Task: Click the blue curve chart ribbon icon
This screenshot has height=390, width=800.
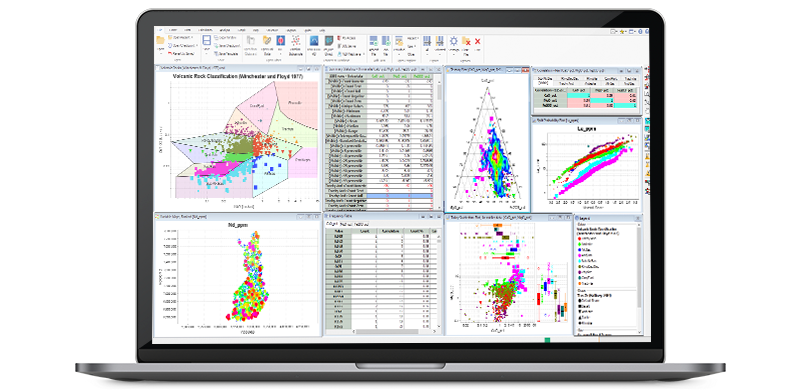Action: tap(314, 40)
